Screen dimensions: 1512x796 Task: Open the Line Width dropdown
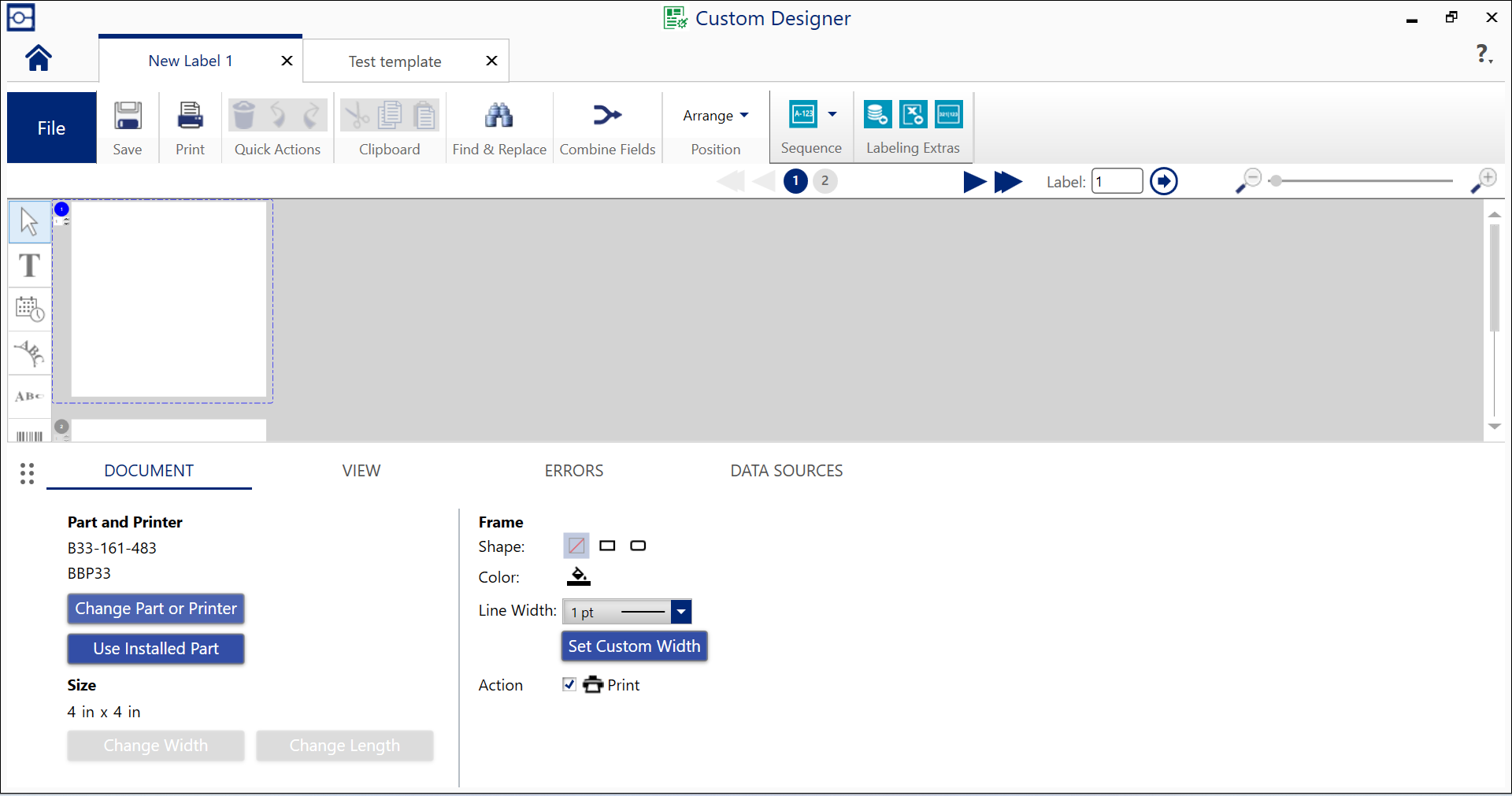click(681, 612)
